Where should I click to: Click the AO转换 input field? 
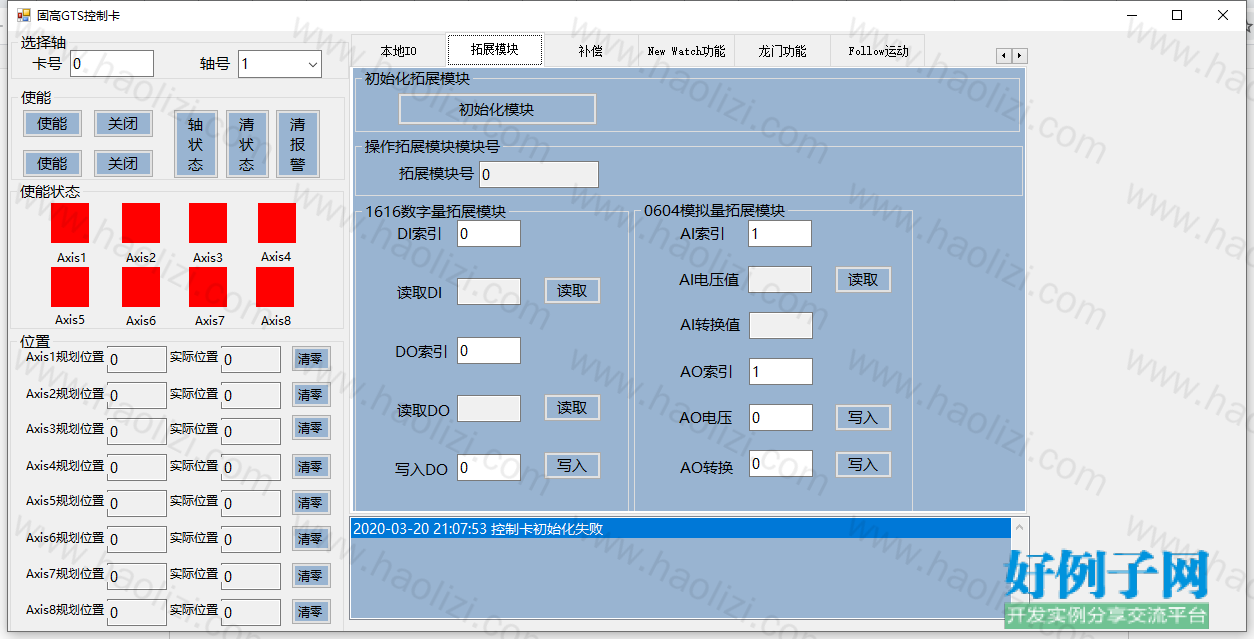tap(780, 463)
